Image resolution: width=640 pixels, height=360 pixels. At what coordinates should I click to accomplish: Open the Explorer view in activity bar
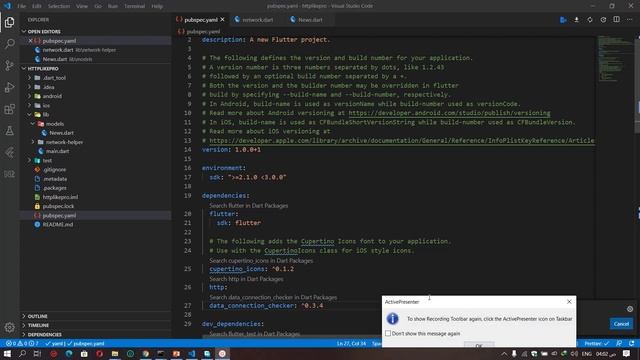pyautogui.click(x=9, y=22)
